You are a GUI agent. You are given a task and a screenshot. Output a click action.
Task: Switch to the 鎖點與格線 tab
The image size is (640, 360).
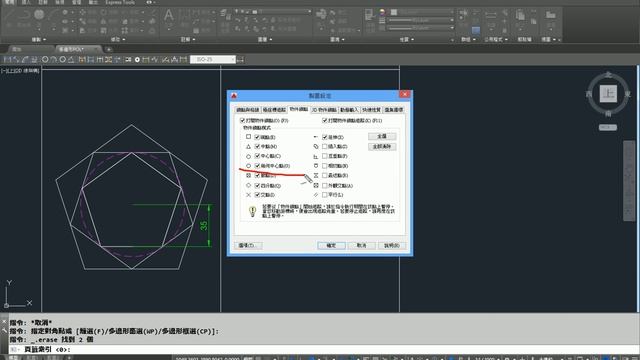click(248, 110)
